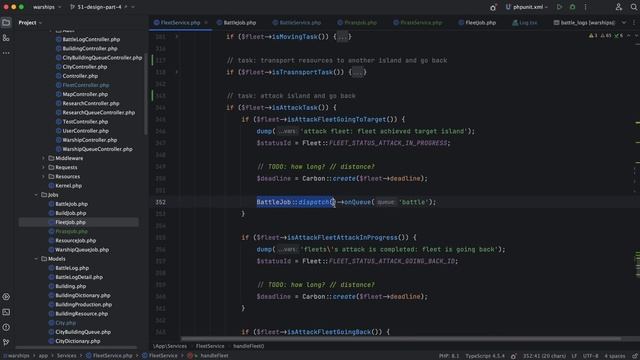Click the TypeScript 4.5.4 status widget
Viewport: 640px width, 360px height.
click(x=485, y=356)
